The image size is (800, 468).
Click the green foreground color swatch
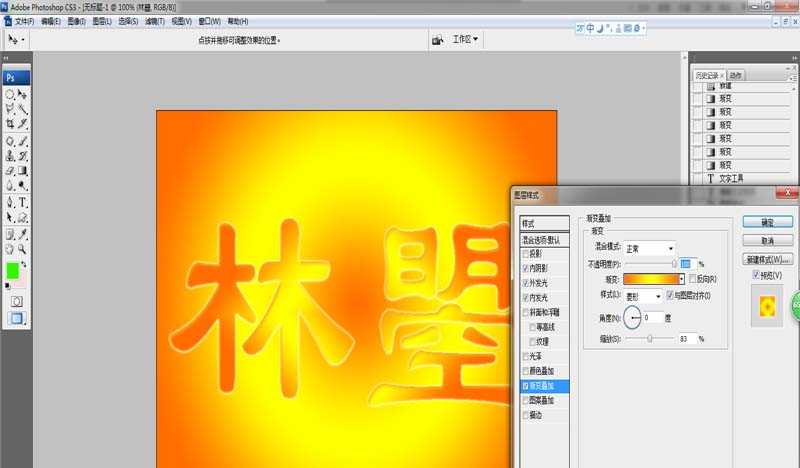pyautogui.click(x=12, y=270)
